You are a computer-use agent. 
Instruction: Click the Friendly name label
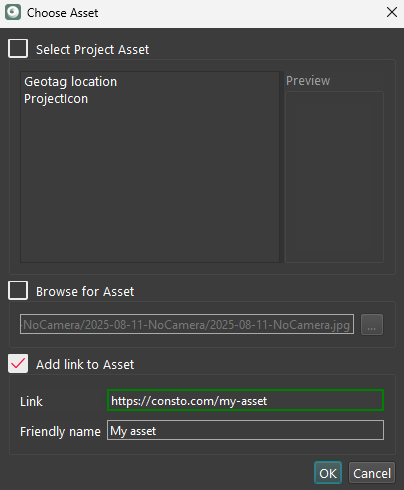coord(60,431)
